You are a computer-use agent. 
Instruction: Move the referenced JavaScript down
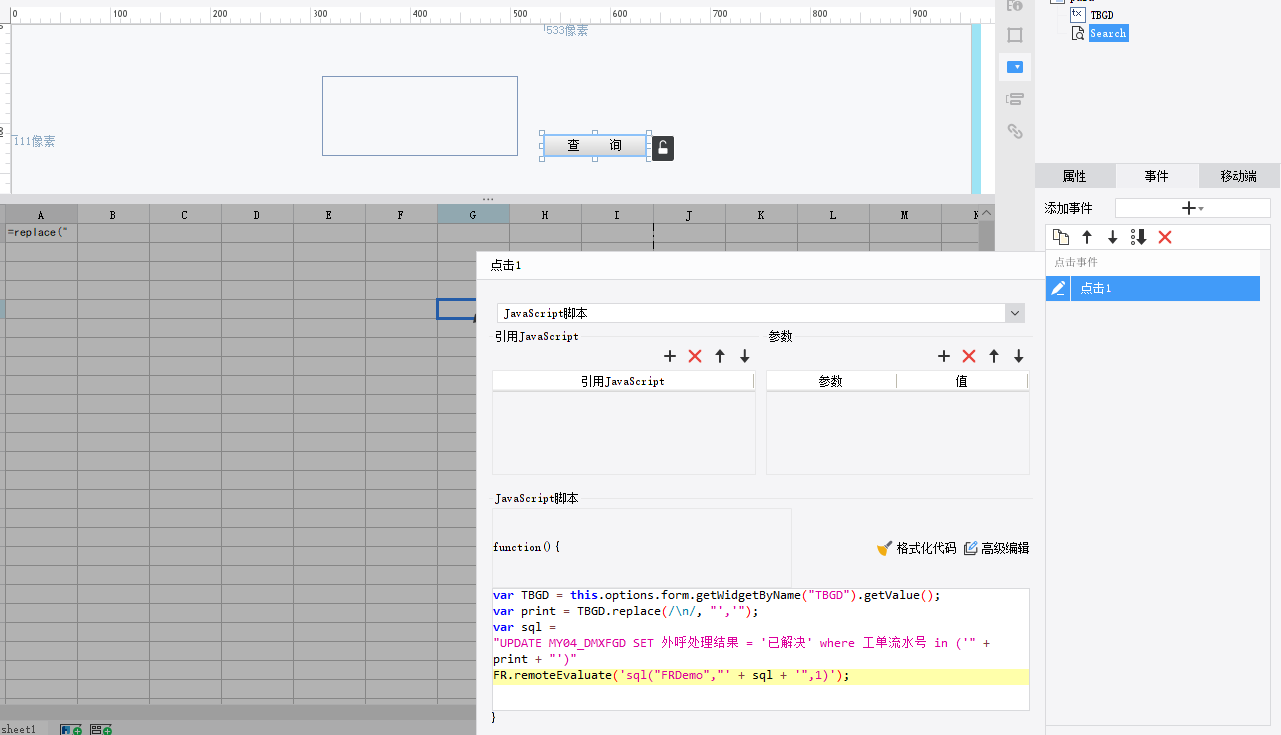(x=745, y=356)
